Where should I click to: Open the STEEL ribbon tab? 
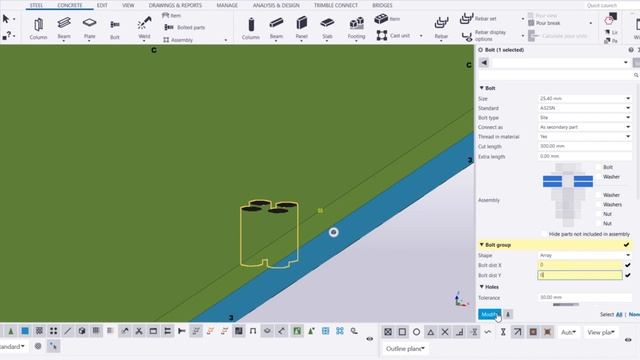click(x=36, y=5)
